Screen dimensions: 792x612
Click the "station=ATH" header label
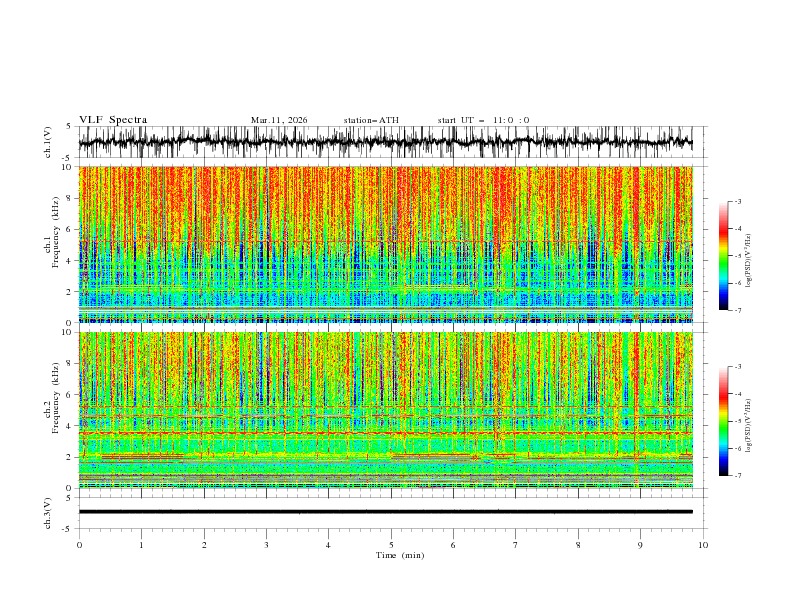(371, 120)
